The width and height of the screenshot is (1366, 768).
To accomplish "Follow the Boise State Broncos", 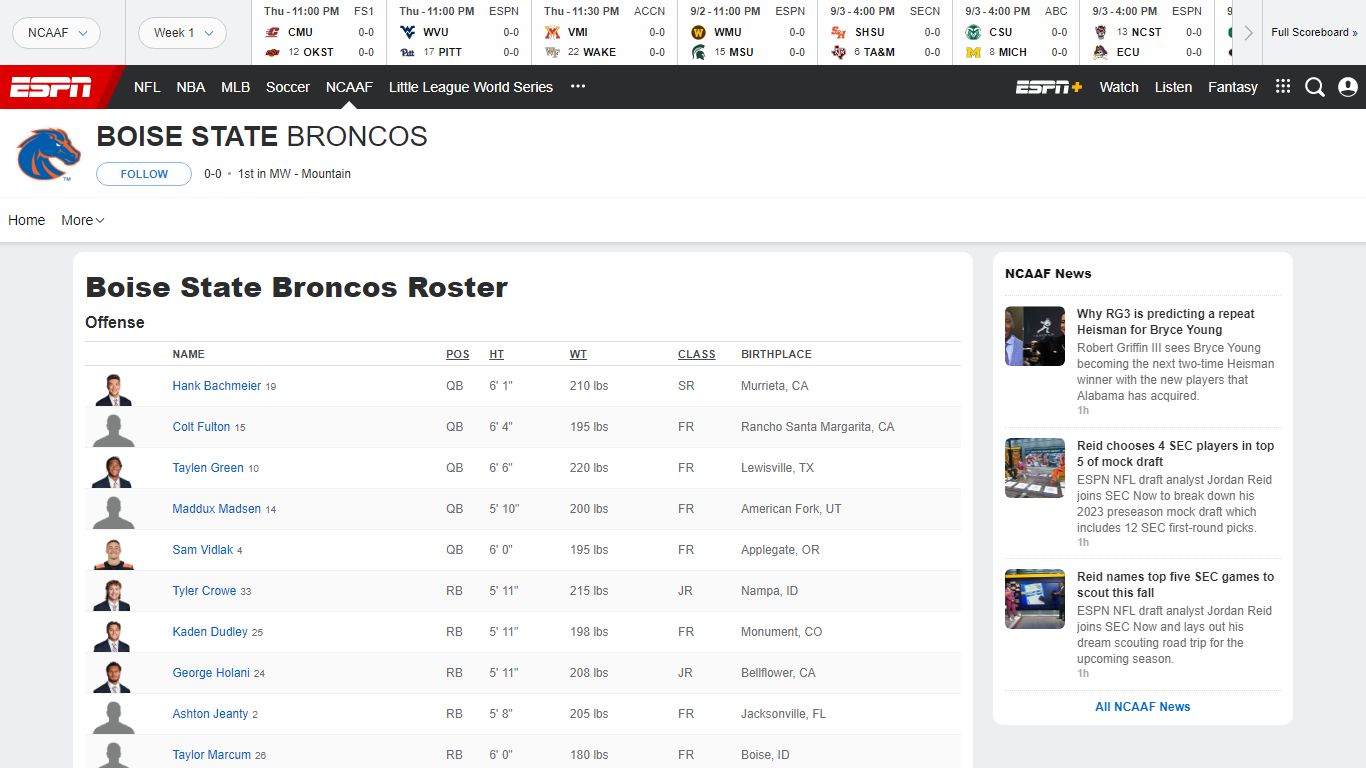I will (144, 174).
